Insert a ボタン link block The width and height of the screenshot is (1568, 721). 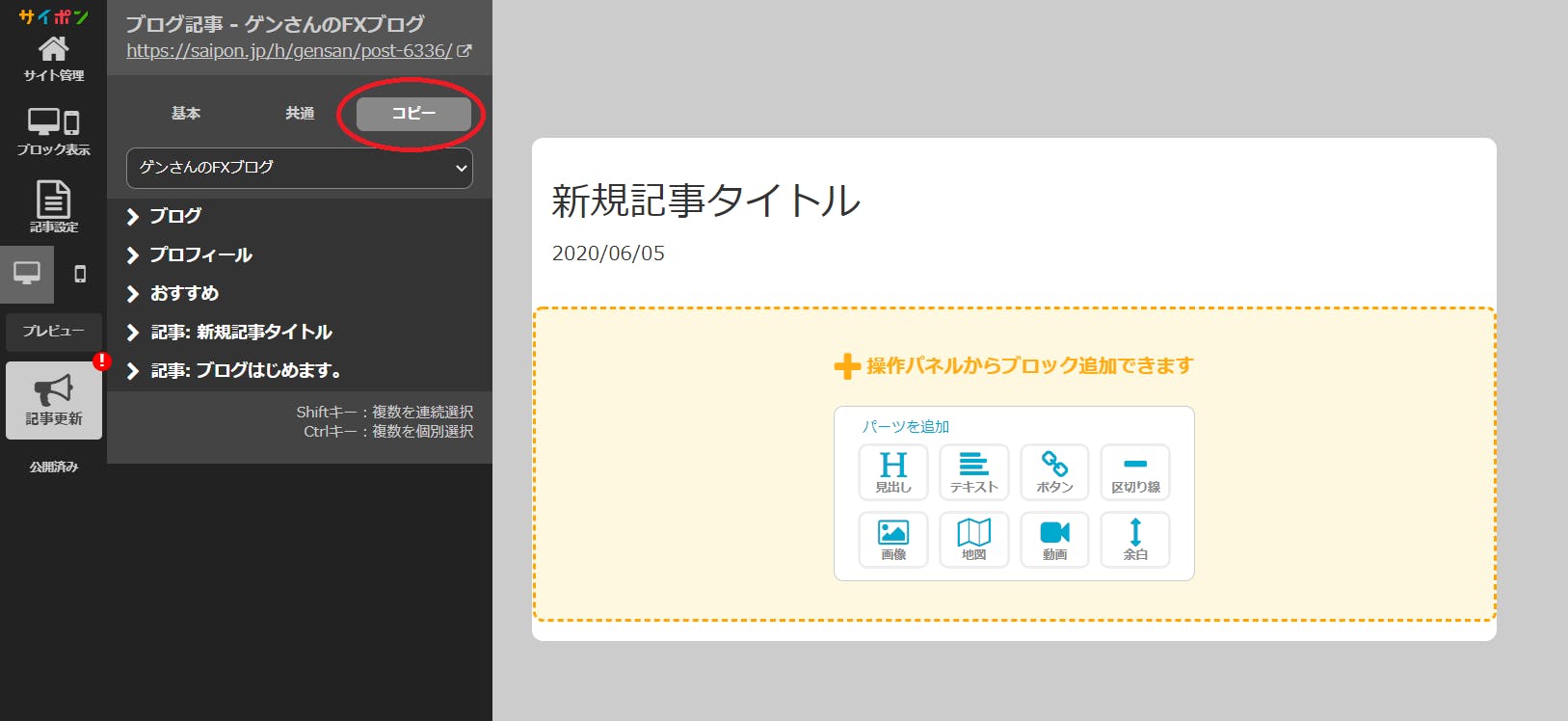pyautogui.click(x=1054, y=472)
